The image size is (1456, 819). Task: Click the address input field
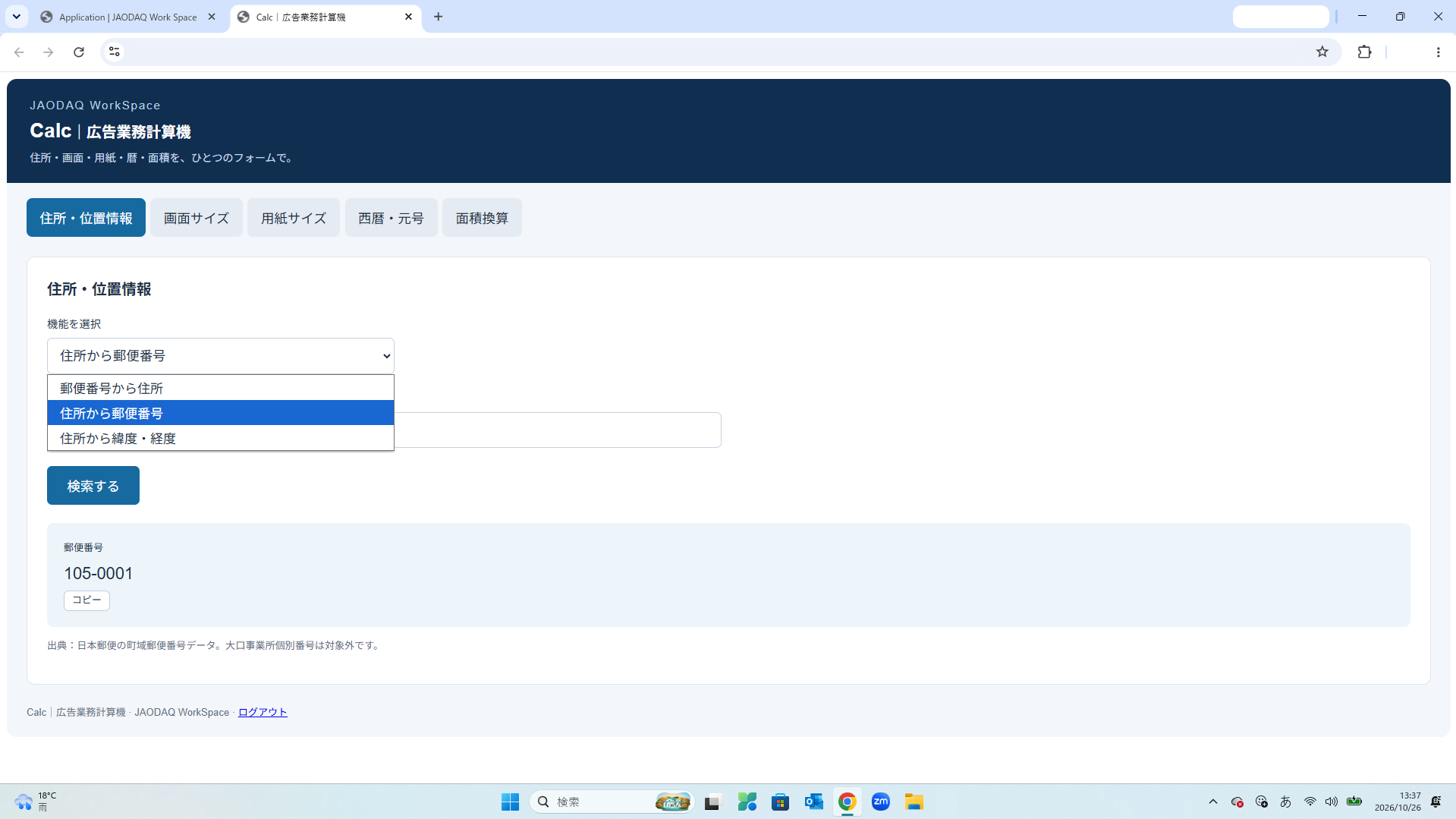click(558, 430)
